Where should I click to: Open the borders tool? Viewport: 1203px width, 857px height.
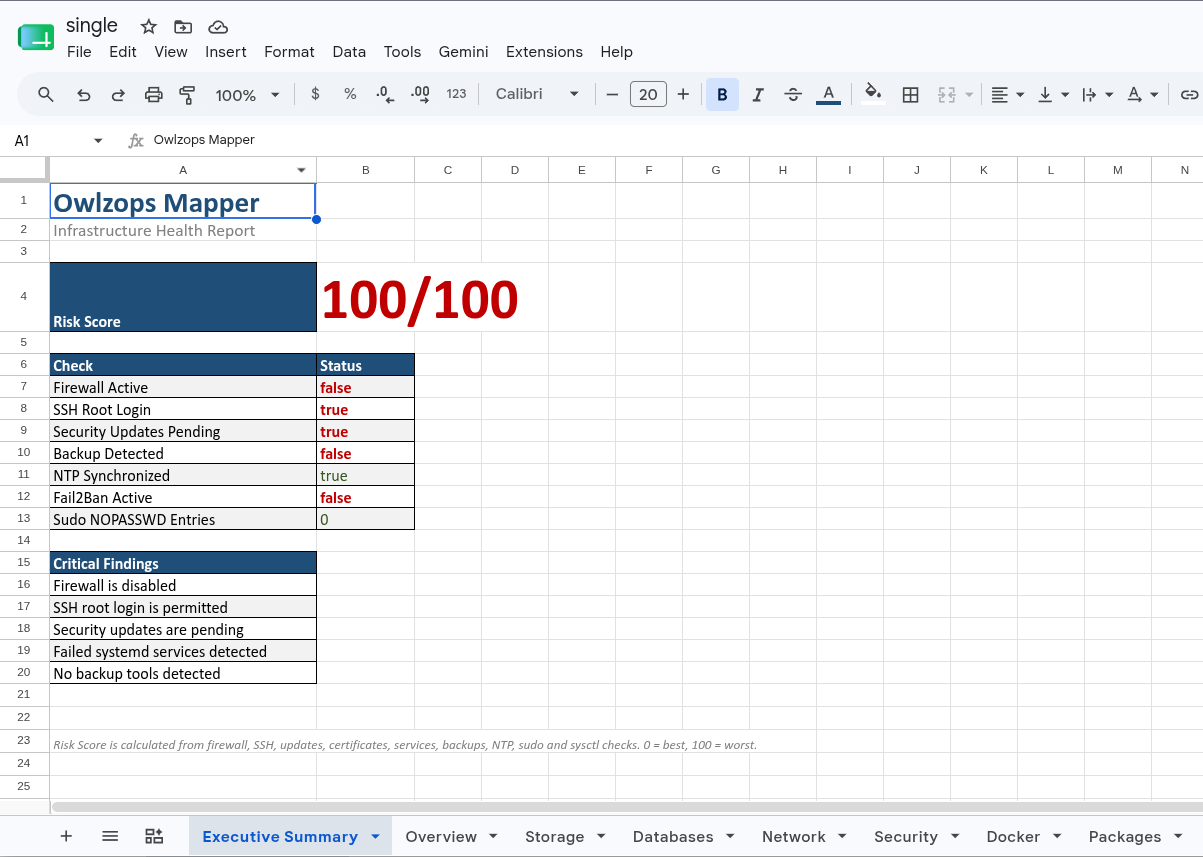tap(910, 94)
